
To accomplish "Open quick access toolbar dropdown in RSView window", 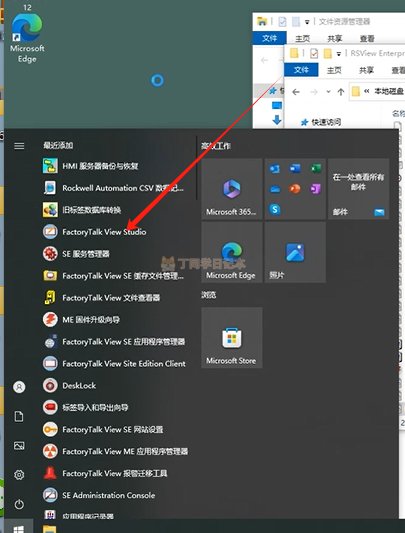I will coord(338,54).
